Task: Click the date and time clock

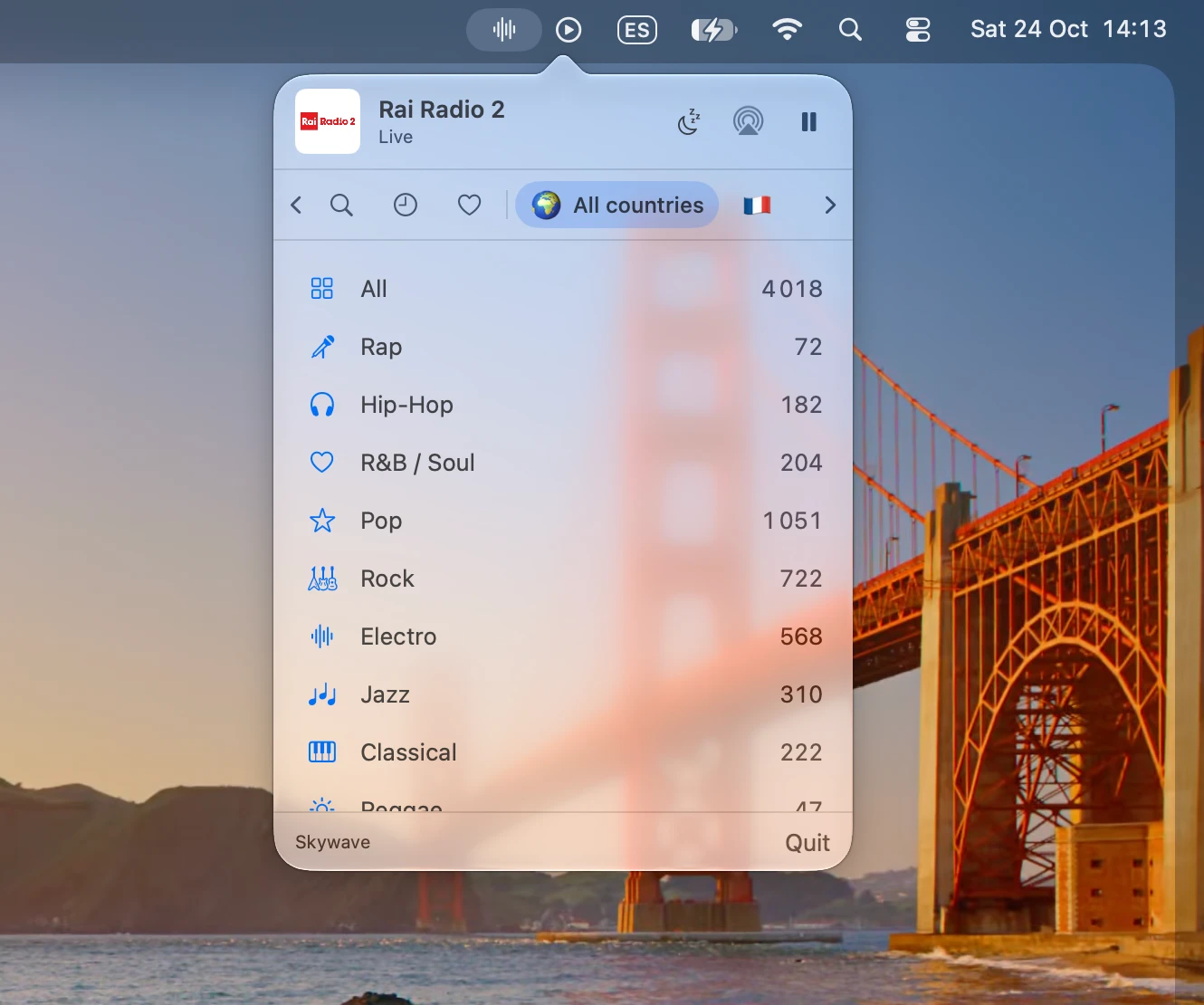Action: click(x=1068, y=30)
